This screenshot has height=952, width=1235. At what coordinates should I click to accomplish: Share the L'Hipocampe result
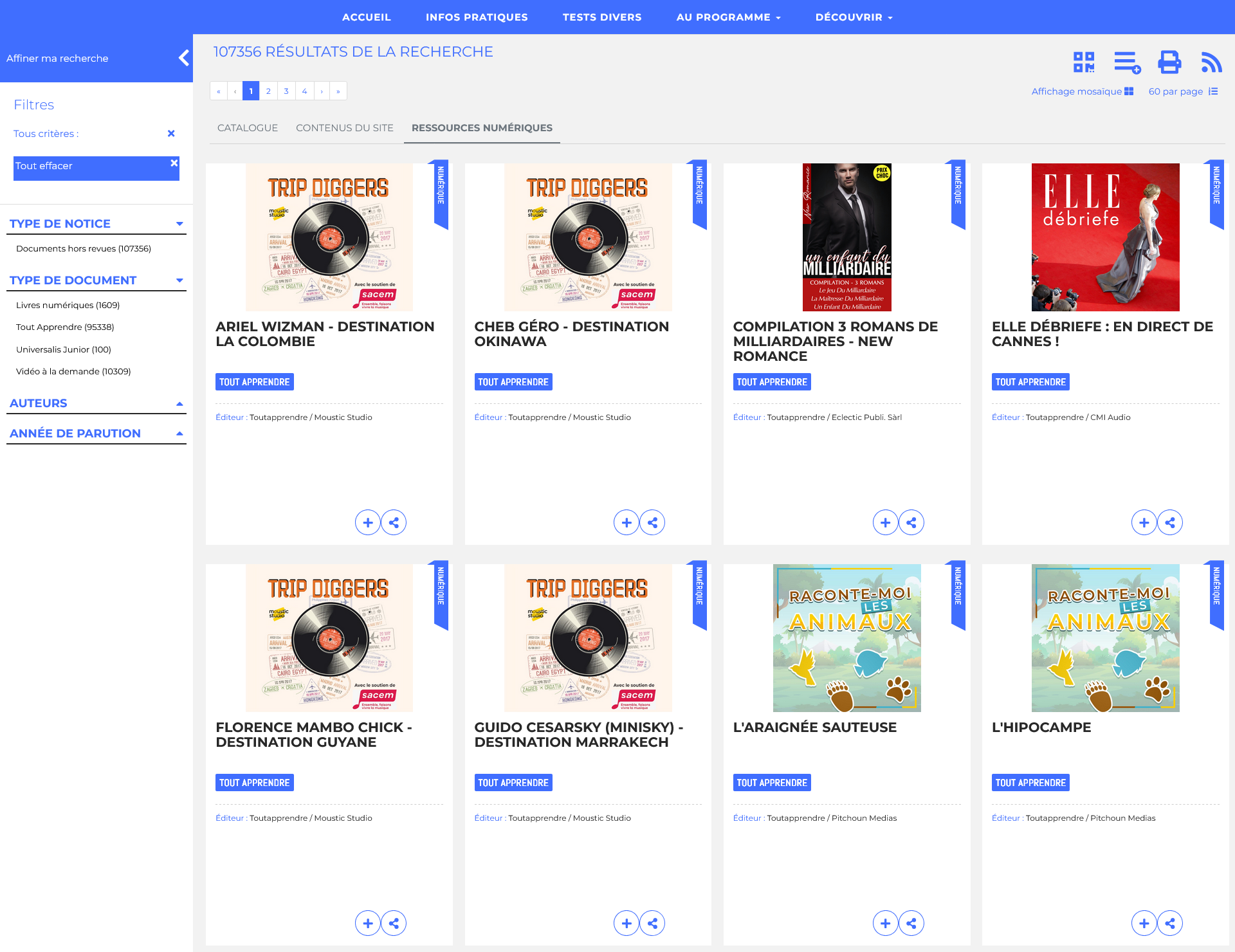click(x=1169, y=923)
